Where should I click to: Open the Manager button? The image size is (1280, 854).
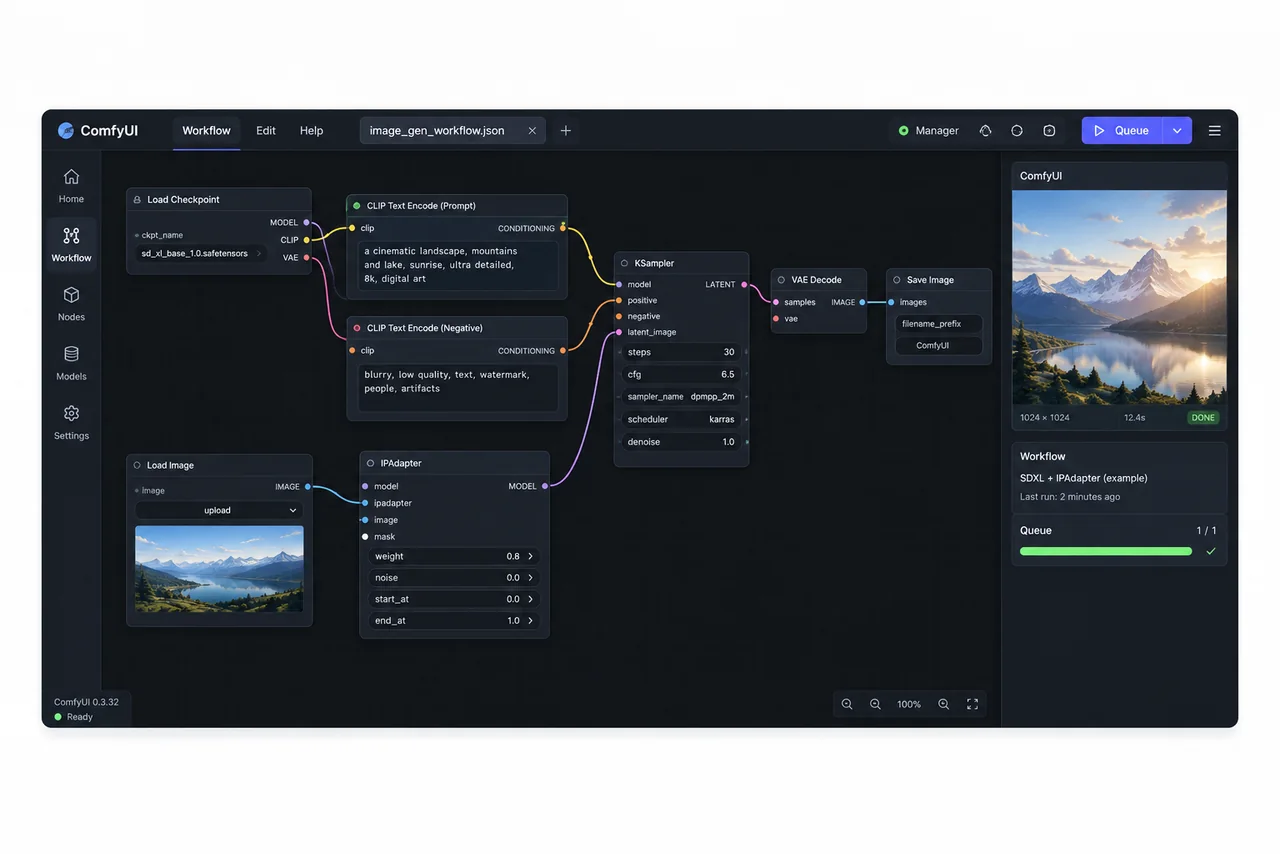pos(928,131)
